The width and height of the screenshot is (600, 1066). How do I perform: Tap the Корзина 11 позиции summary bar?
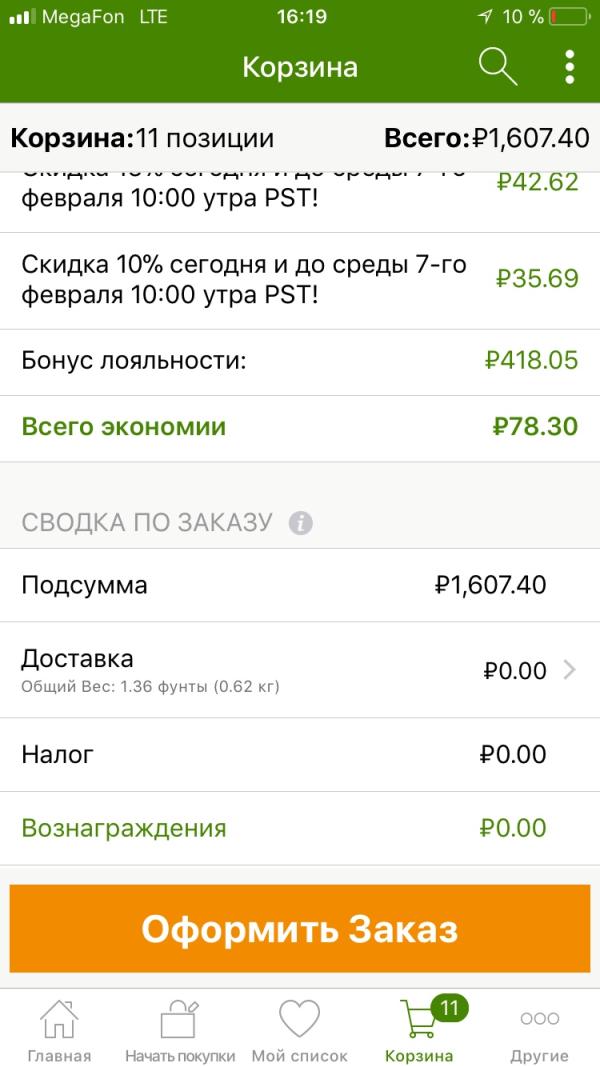click(x=300, y=138)
